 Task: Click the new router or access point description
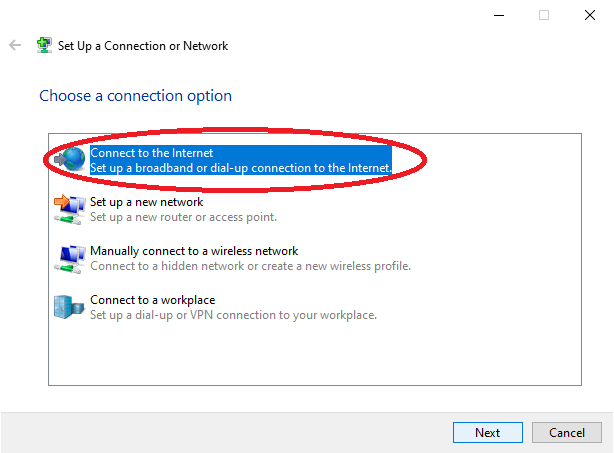pyautogui.click(x=183, y=217)
